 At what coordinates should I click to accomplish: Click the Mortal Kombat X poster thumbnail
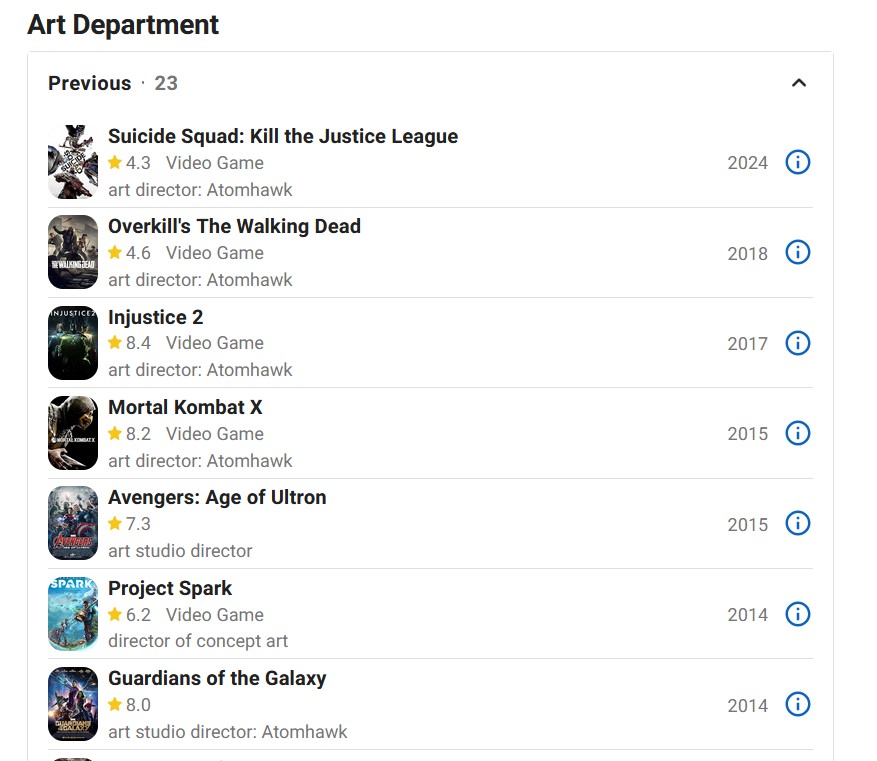[73, 433]
